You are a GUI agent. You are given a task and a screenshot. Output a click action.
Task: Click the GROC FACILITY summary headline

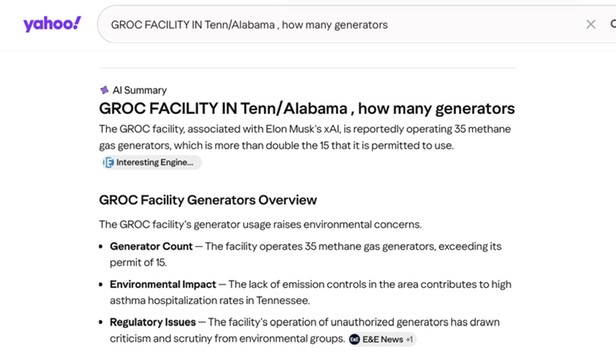[307, 108]
